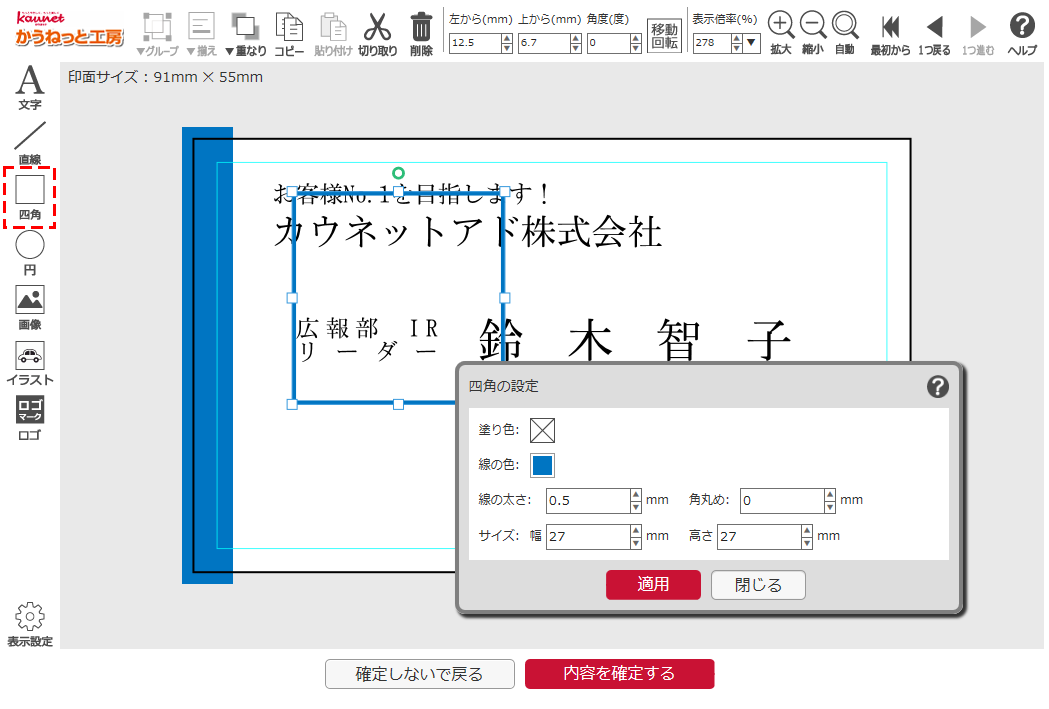Click stepper arrows of 左から field
This screenshot has width=1049, height=709.
tap(507, 43)
